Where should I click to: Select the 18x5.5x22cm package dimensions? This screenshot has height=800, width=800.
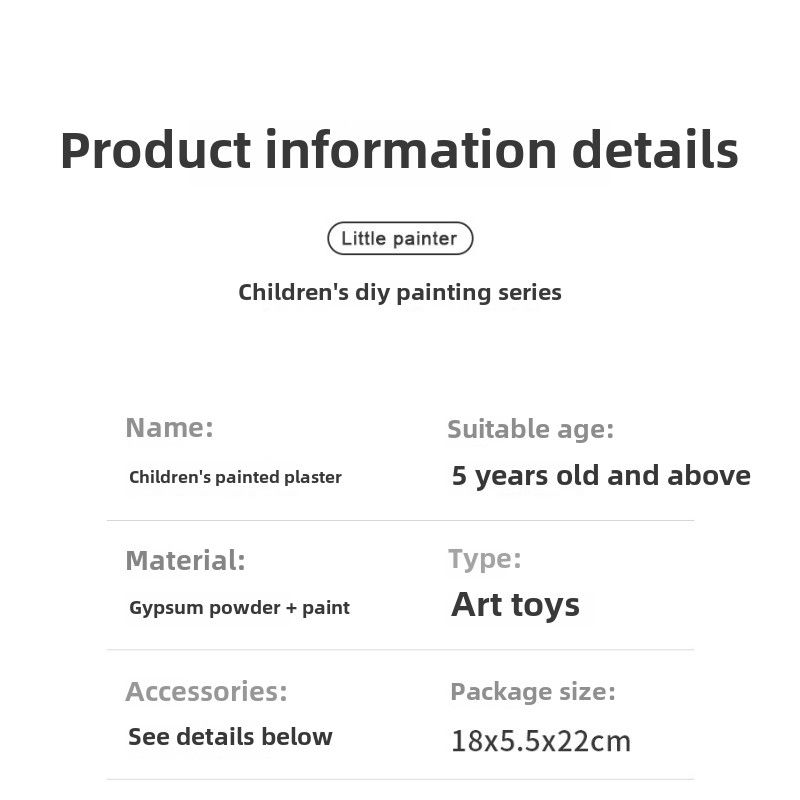pos(541,741)
